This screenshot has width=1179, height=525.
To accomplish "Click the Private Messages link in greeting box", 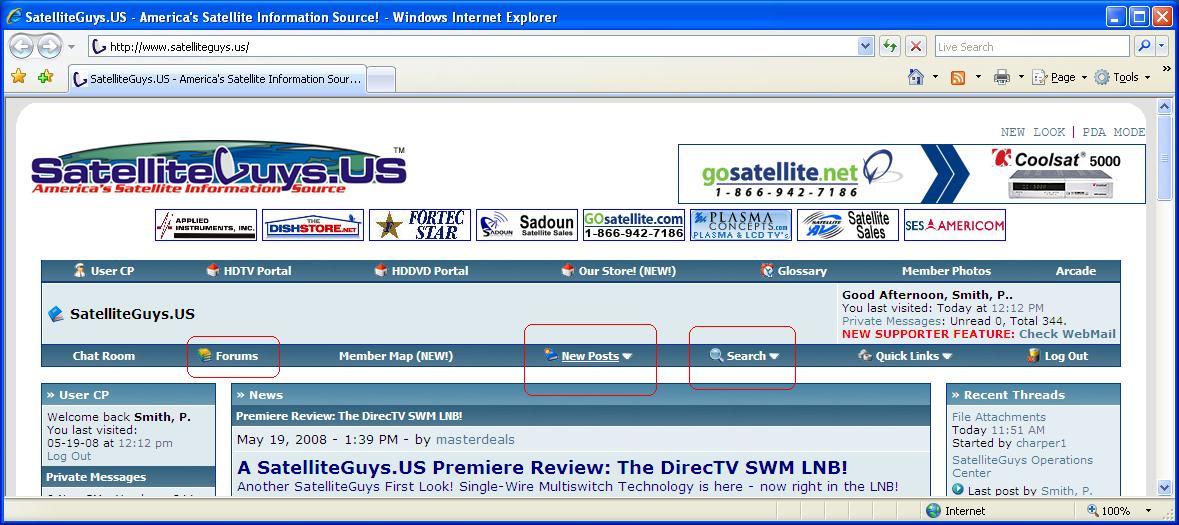I will pyautogui.click(x=891, y=321).
